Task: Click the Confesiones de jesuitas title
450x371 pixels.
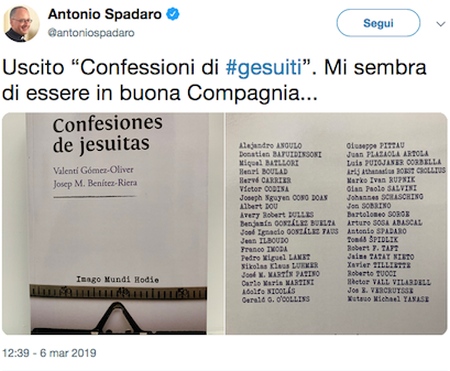Action: (108, 134)
